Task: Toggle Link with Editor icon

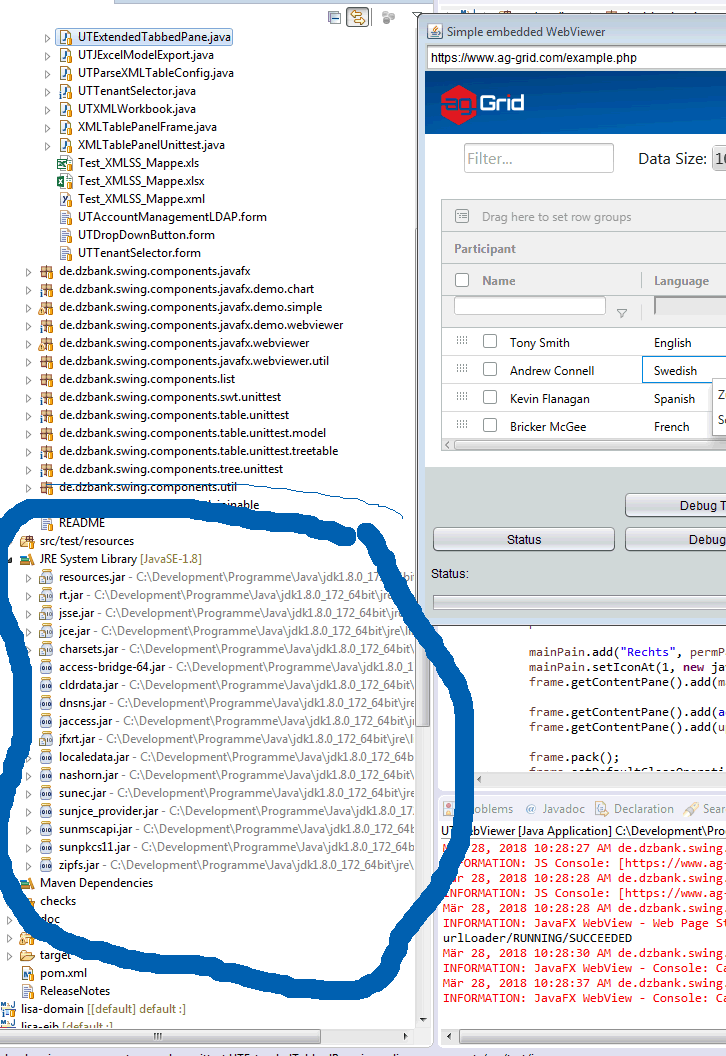Action: [356, 17]
